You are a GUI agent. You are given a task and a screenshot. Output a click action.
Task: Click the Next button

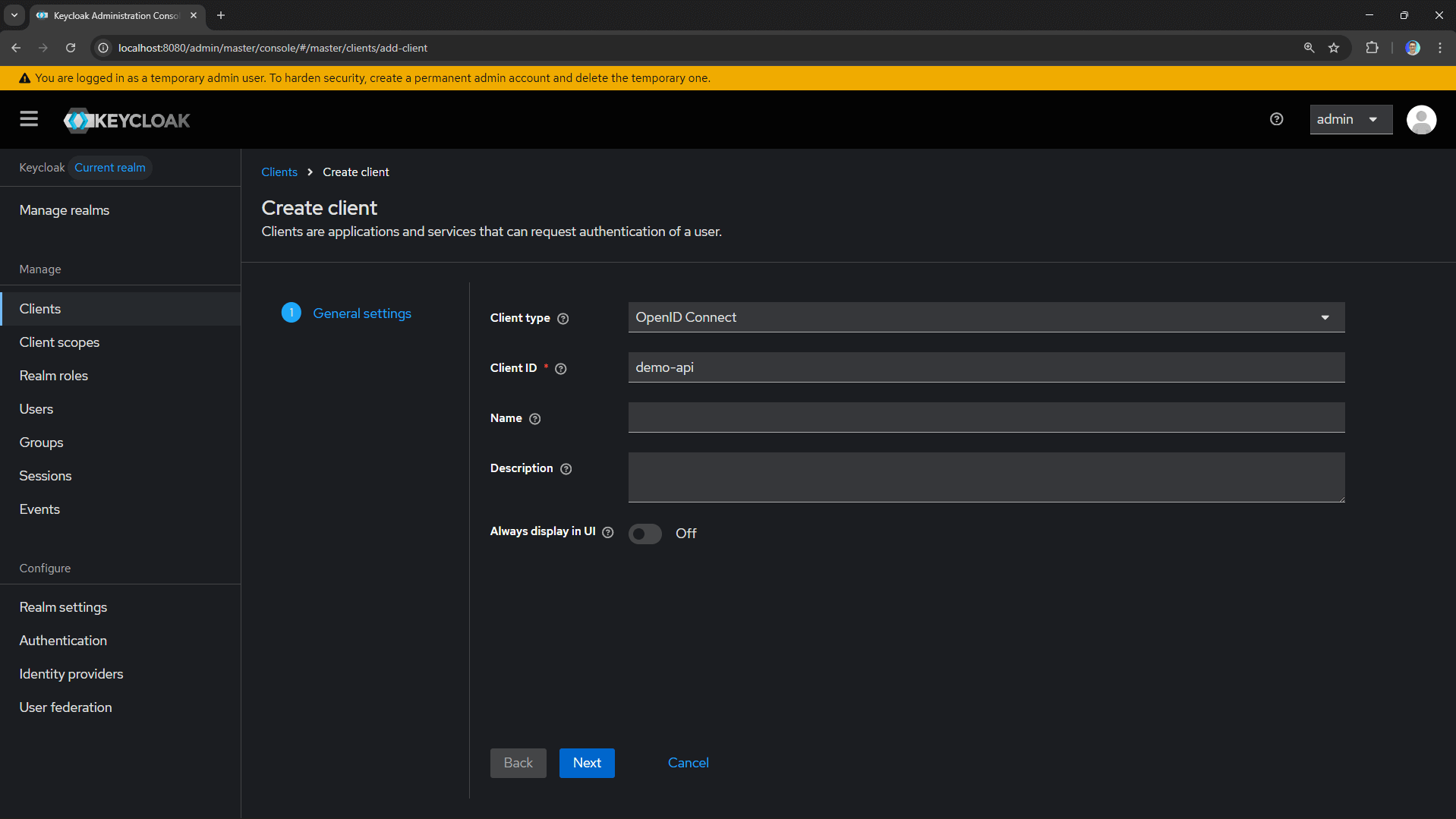[586, 763]
